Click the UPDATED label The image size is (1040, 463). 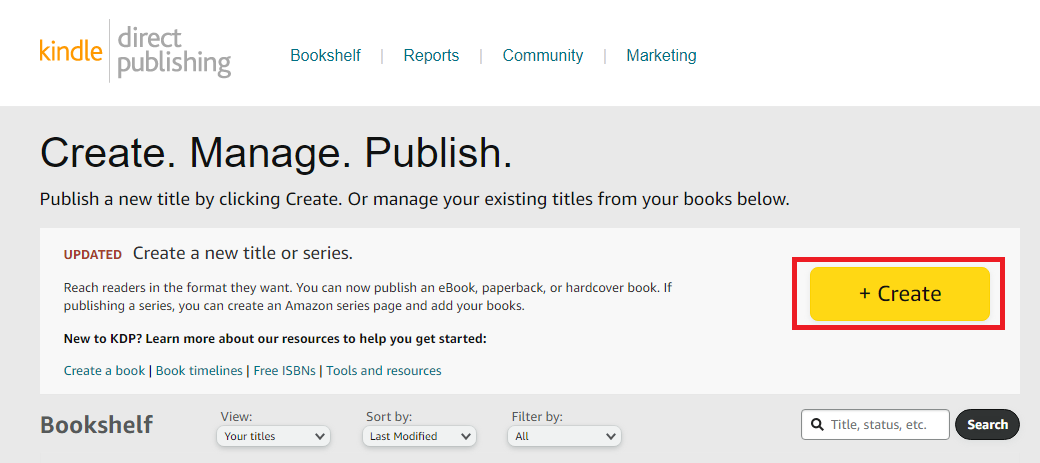93,254
